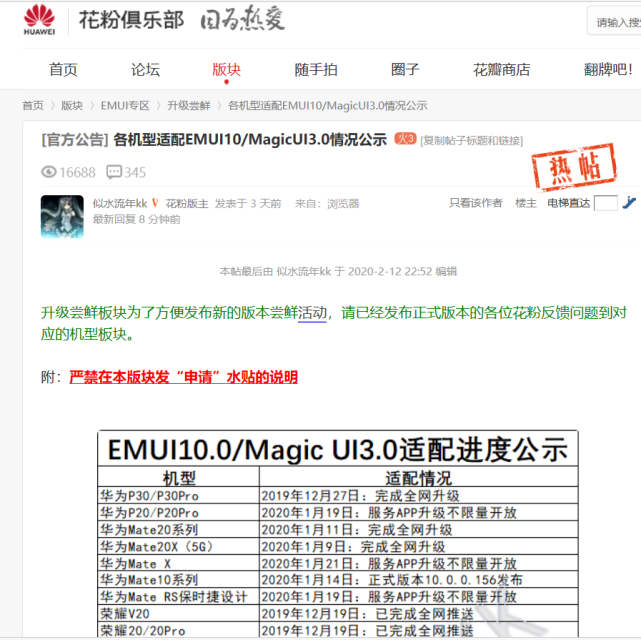Click the table cell 华为Mate10系列
Image resolution: width=641 pixels, height=640 pixels.
click(179, 580)
